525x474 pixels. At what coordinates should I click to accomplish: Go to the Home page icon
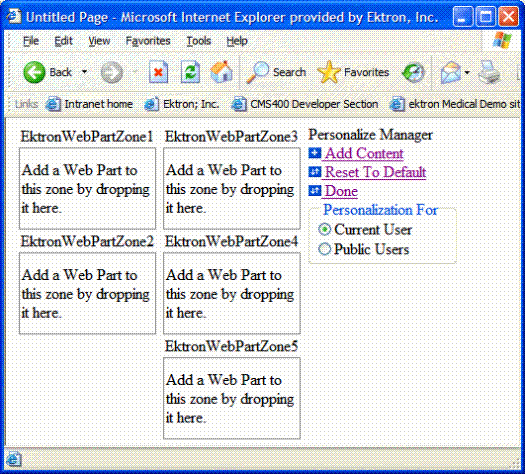click(x=221, y=72)
